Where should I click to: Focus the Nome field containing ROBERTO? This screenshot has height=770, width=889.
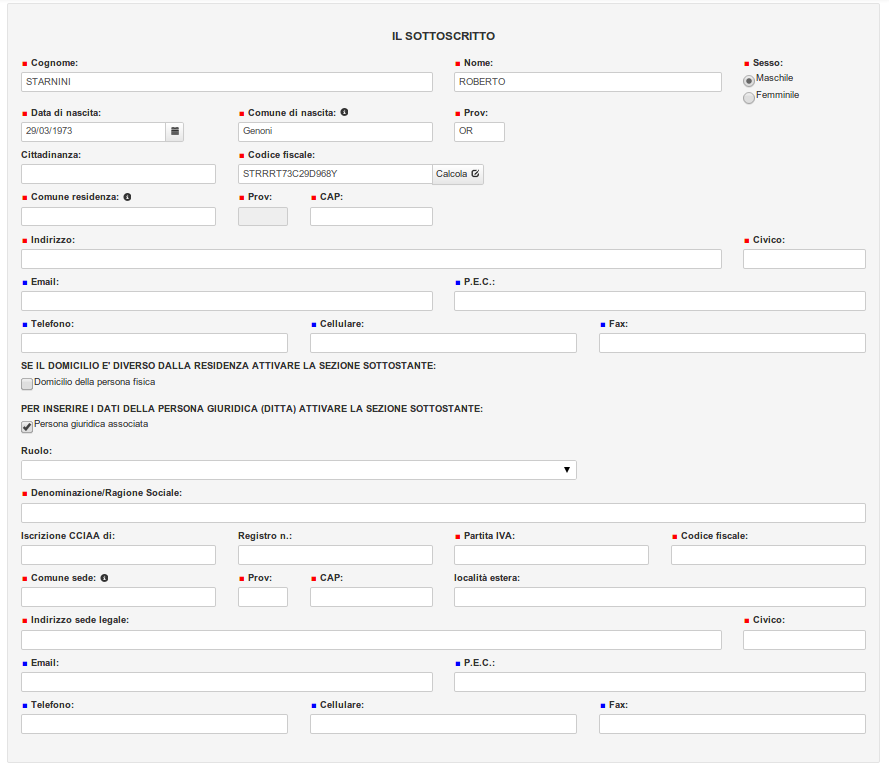588,82
